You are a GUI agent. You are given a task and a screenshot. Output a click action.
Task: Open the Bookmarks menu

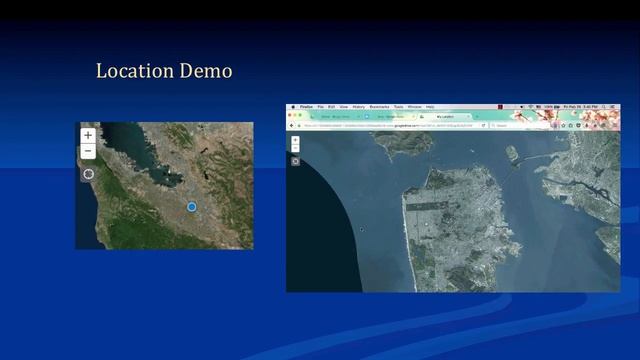tap(380, 107)
